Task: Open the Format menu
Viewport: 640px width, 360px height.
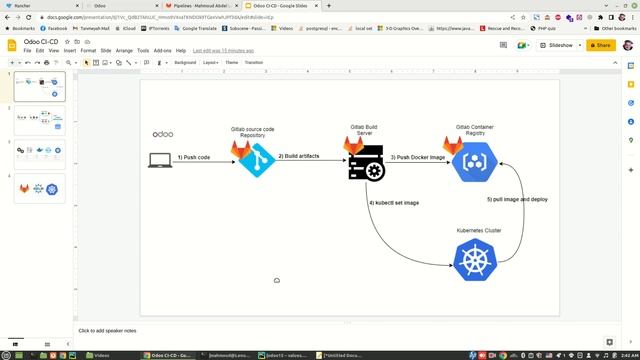Action: click(88, 51)
